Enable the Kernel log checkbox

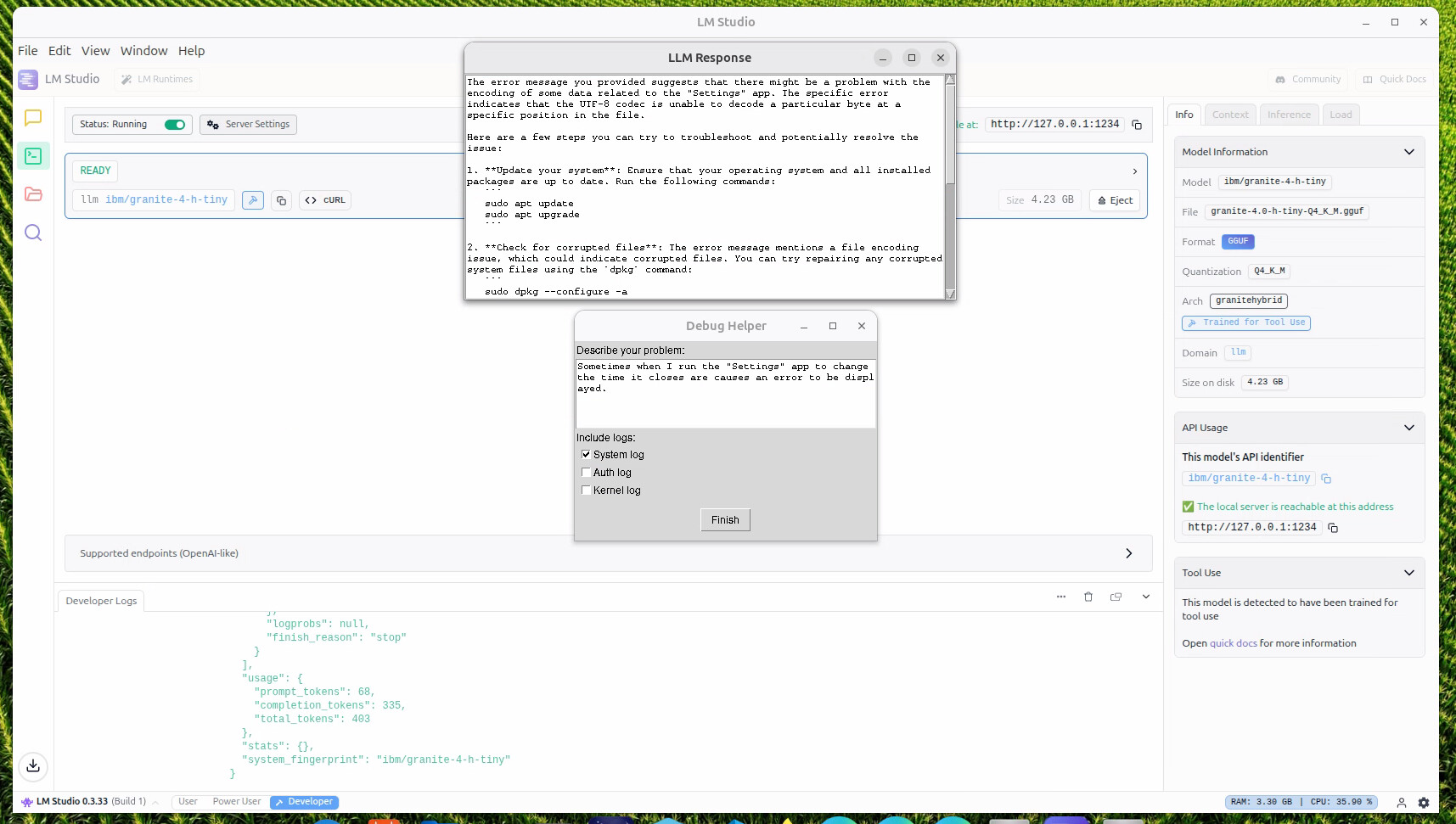point(586,490)
